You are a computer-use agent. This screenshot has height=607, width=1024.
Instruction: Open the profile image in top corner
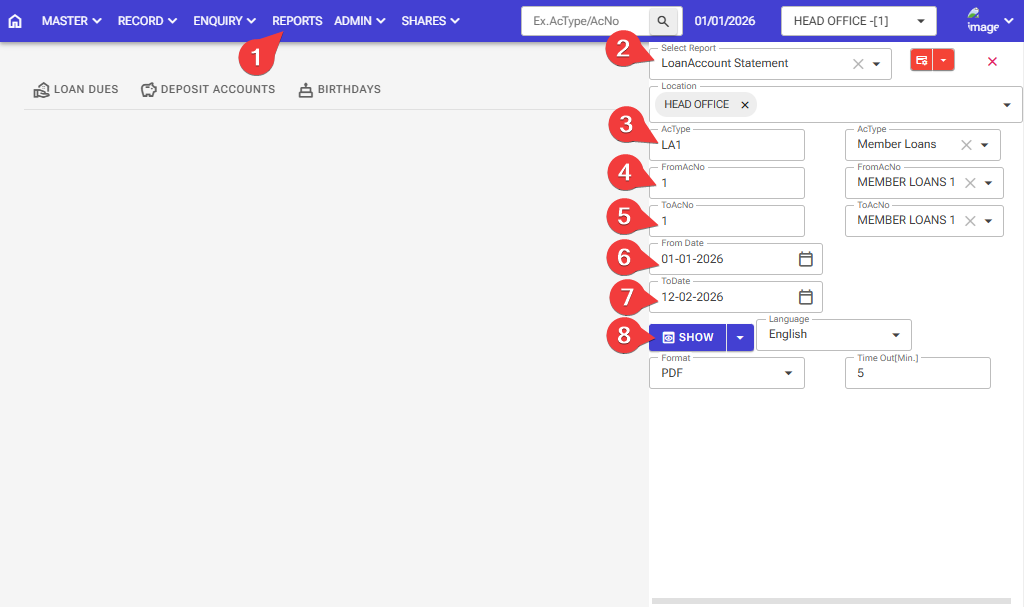tap(982, 21)
